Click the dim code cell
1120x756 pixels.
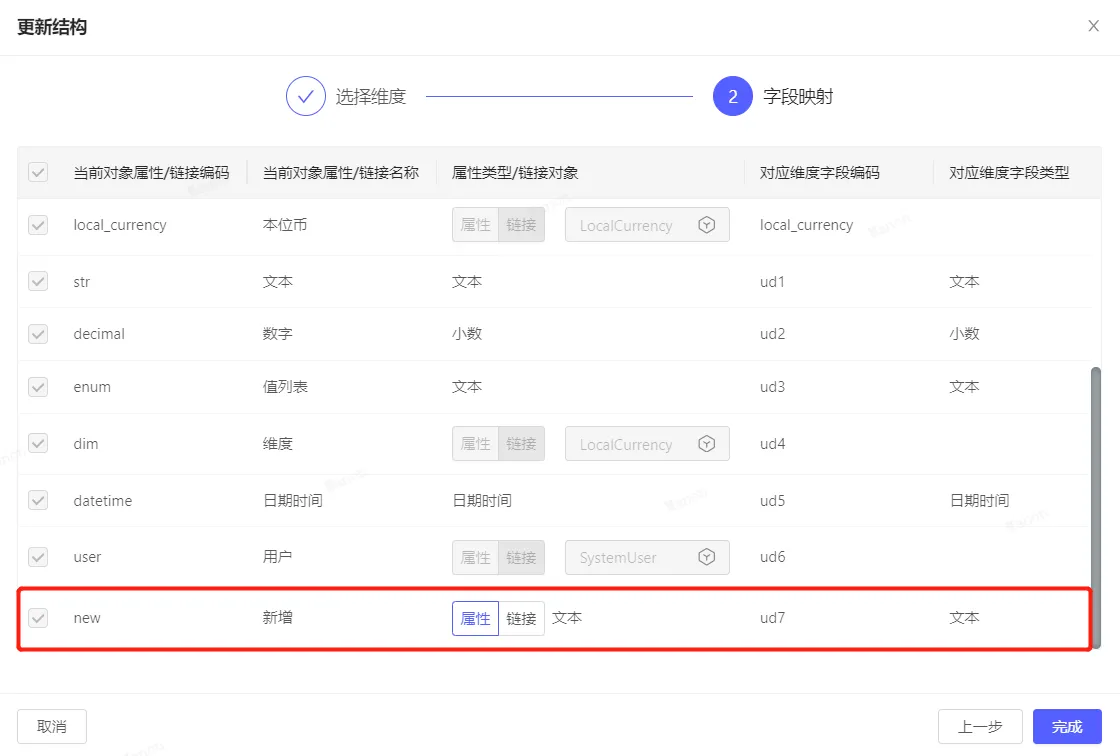coord(86,444)
